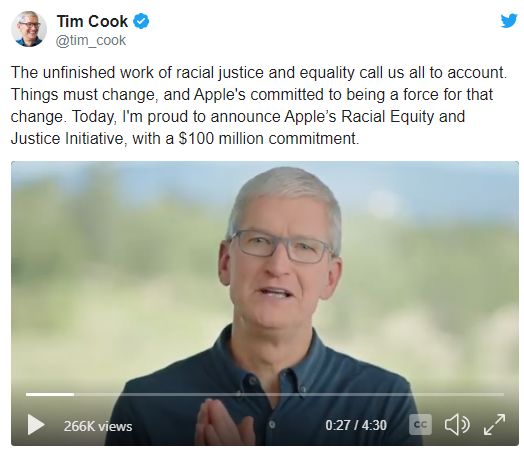
Task: Click the tweet text about racial justice
Action: point(259,105)
